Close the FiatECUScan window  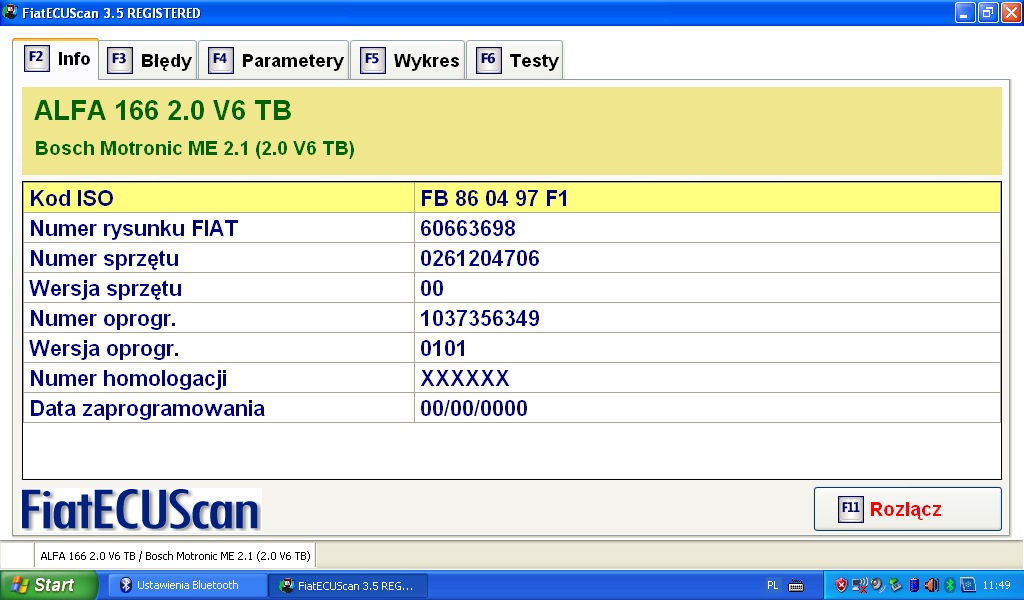click(1011, 12)
